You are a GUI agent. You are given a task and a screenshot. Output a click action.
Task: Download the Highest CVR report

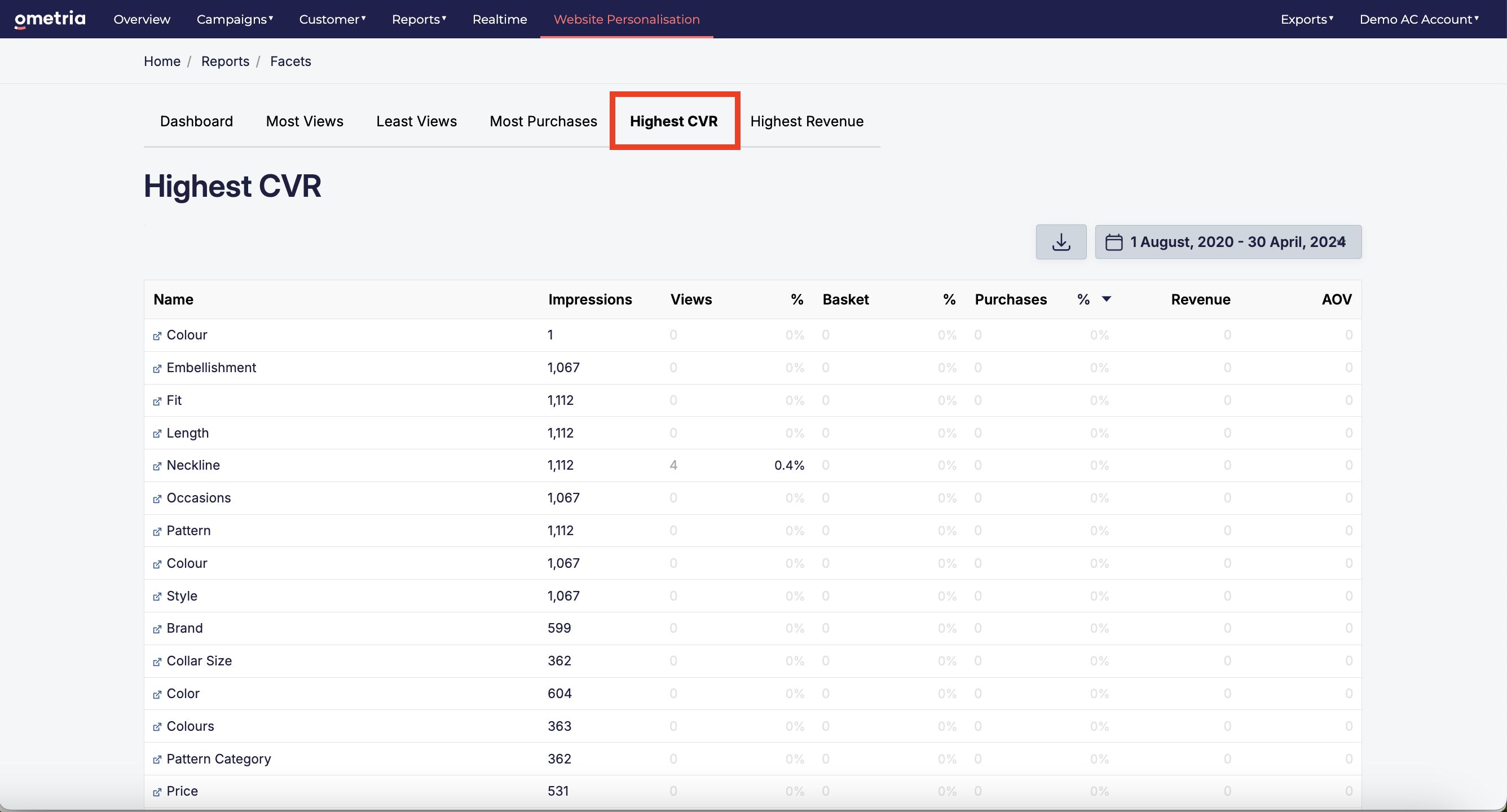1061,241
